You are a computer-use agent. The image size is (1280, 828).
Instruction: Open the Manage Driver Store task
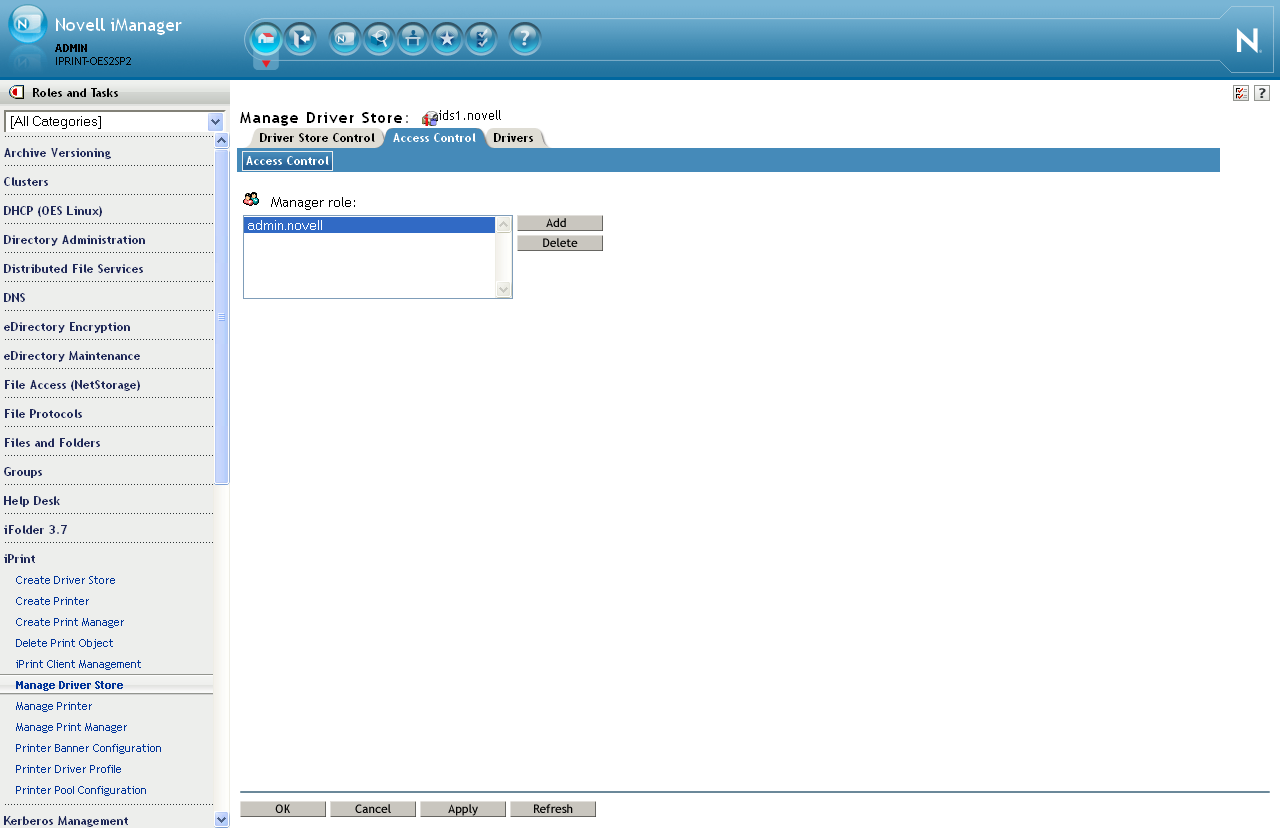coord(69,685)
